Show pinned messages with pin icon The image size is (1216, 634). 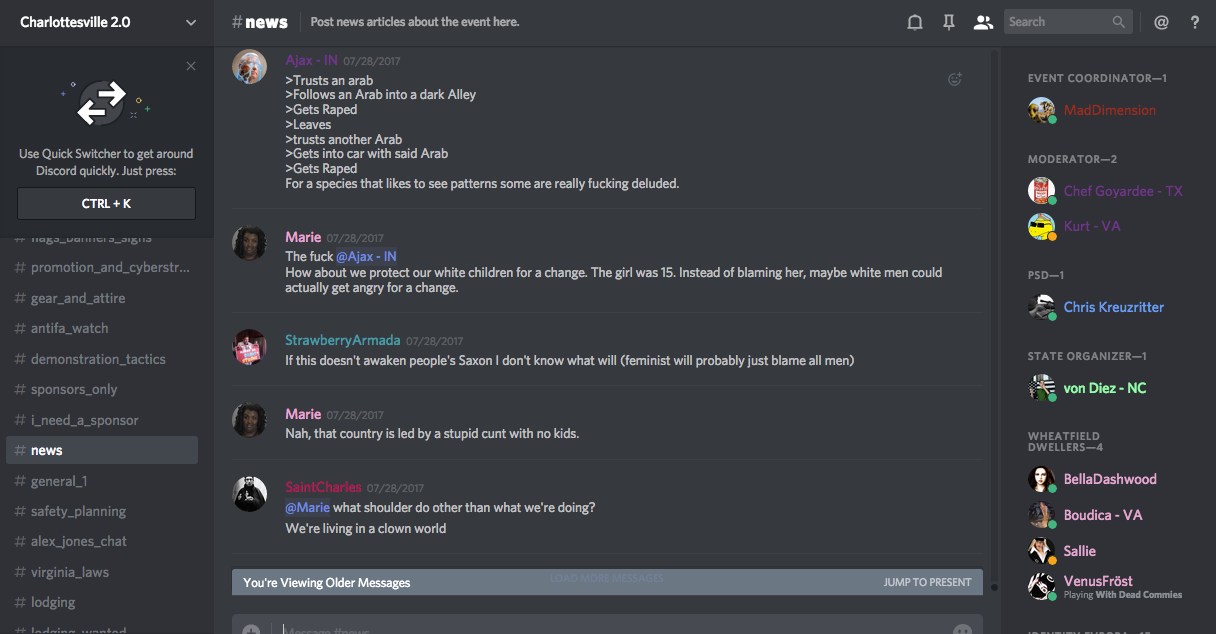point(949,22)
